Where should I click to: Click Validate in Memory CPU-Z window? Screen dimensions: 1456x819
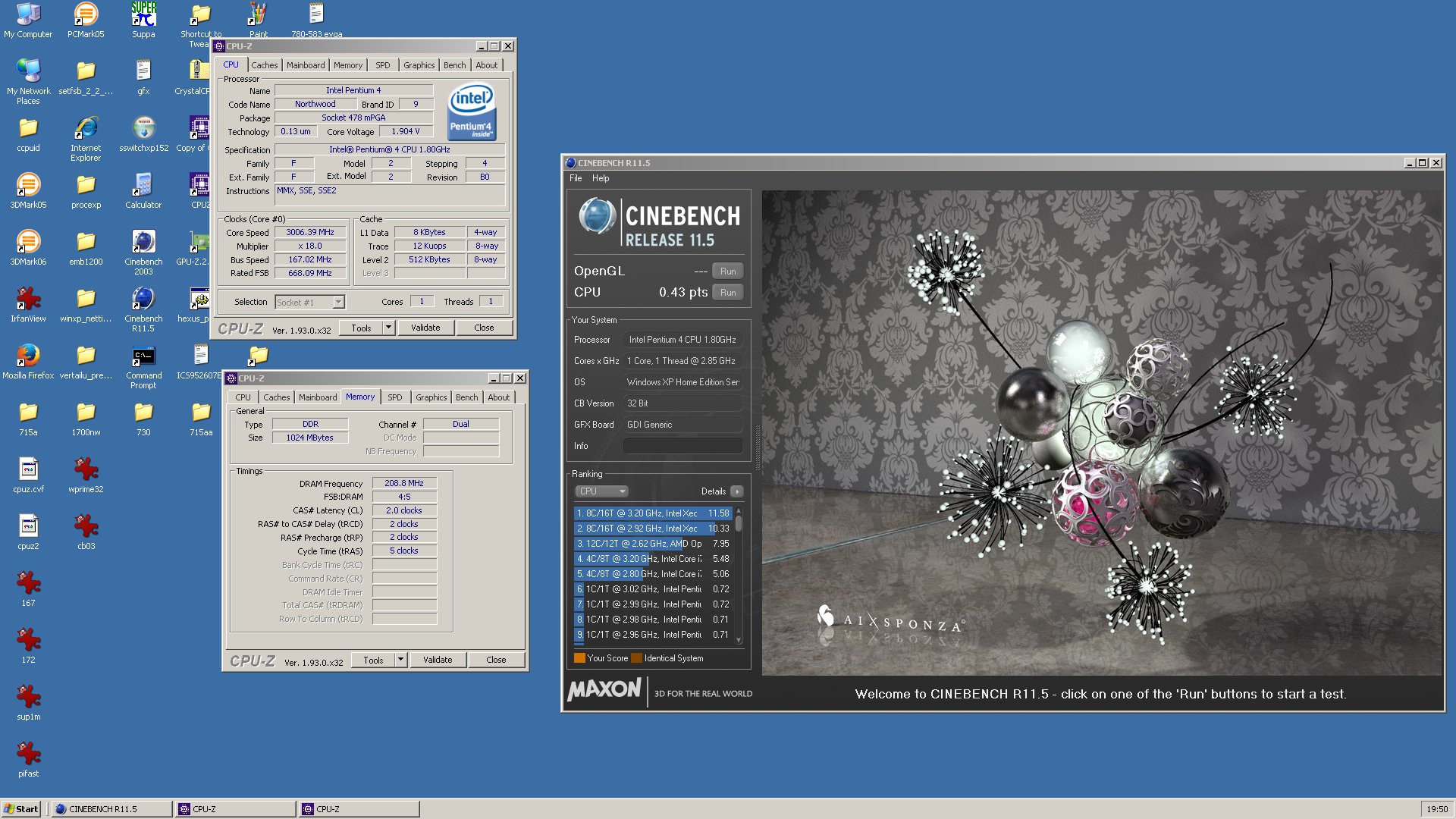tap(438, 660)
